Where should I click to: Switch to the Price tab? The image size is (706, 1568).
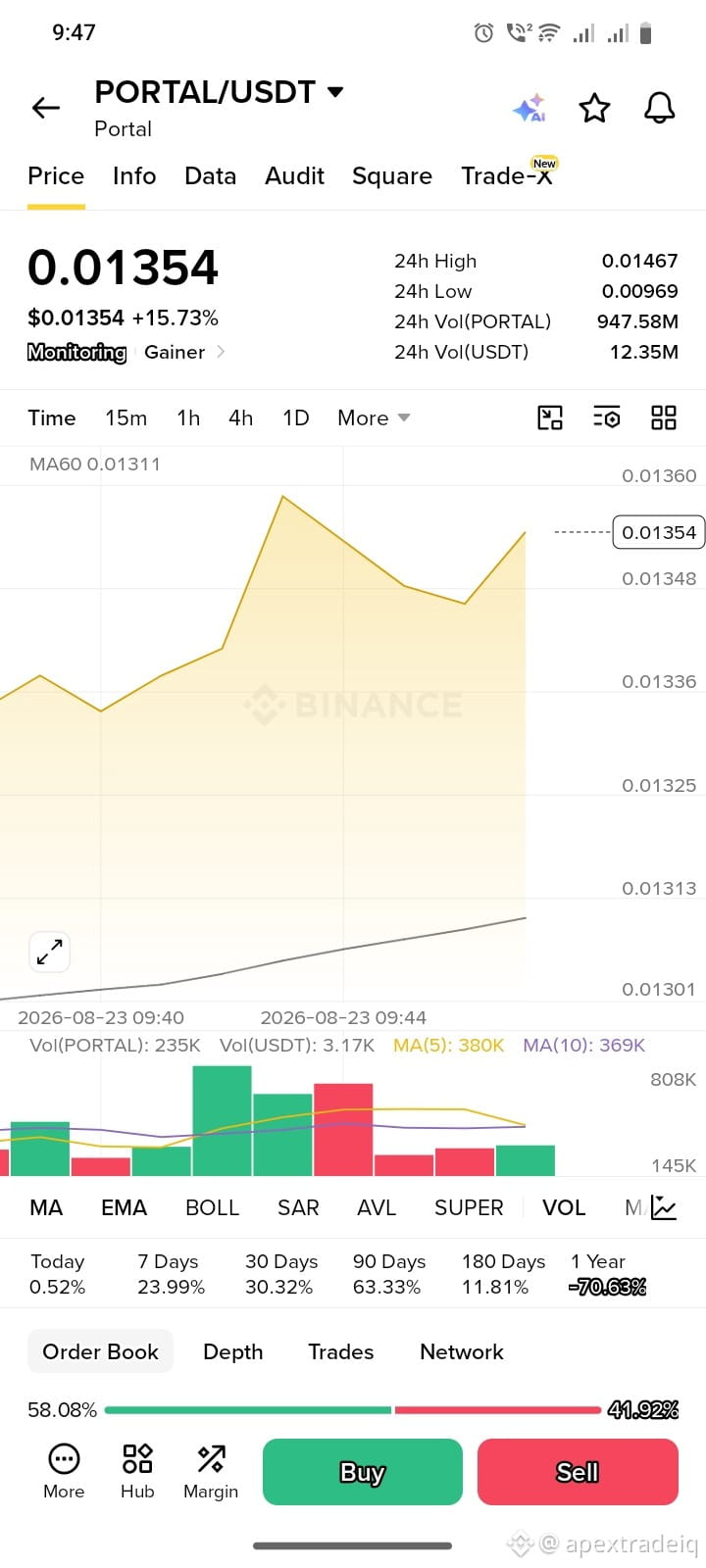[x=56, y=176]
